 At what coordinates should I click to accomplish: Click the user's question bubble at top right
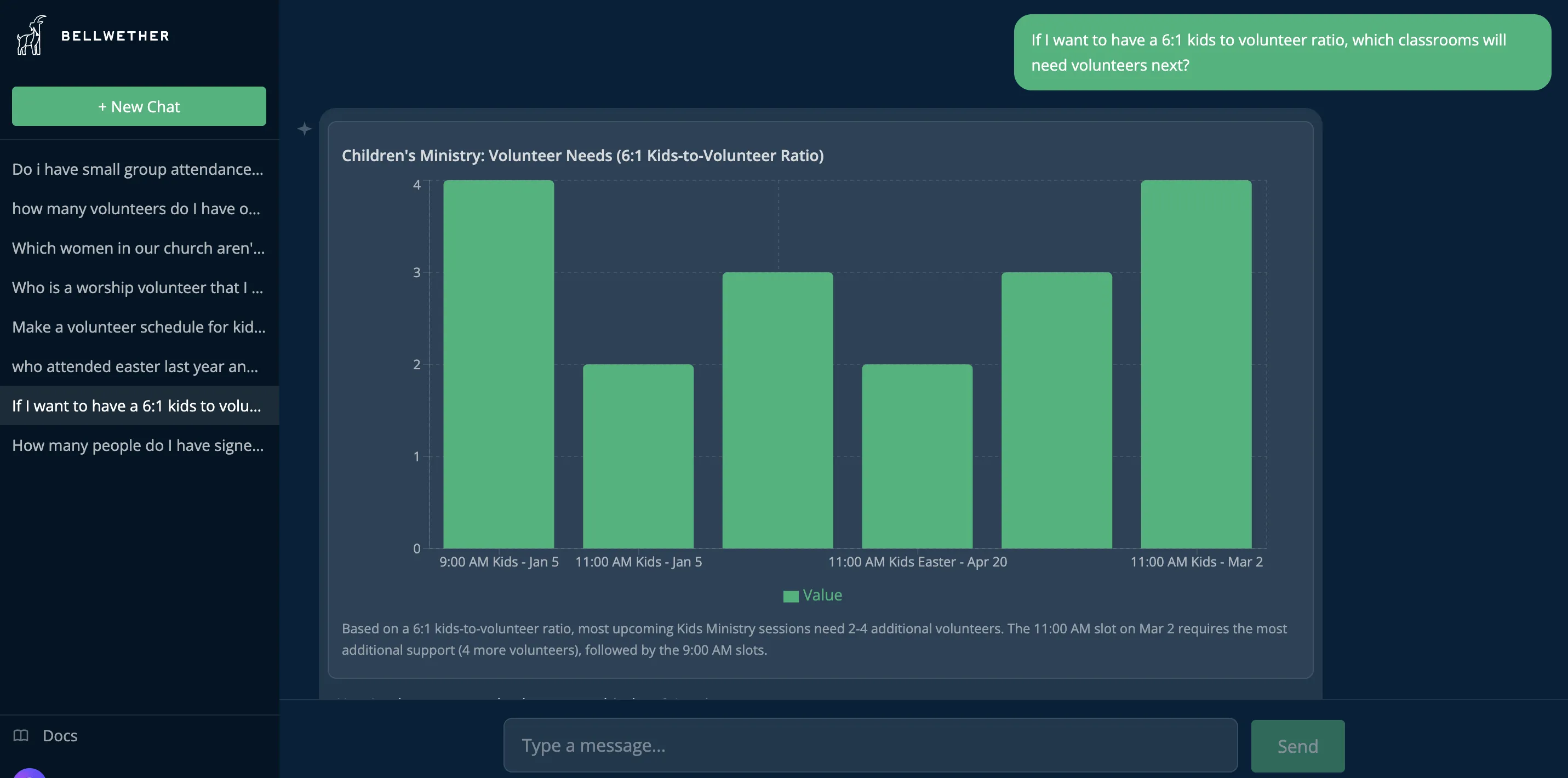tap(1281, 53)
